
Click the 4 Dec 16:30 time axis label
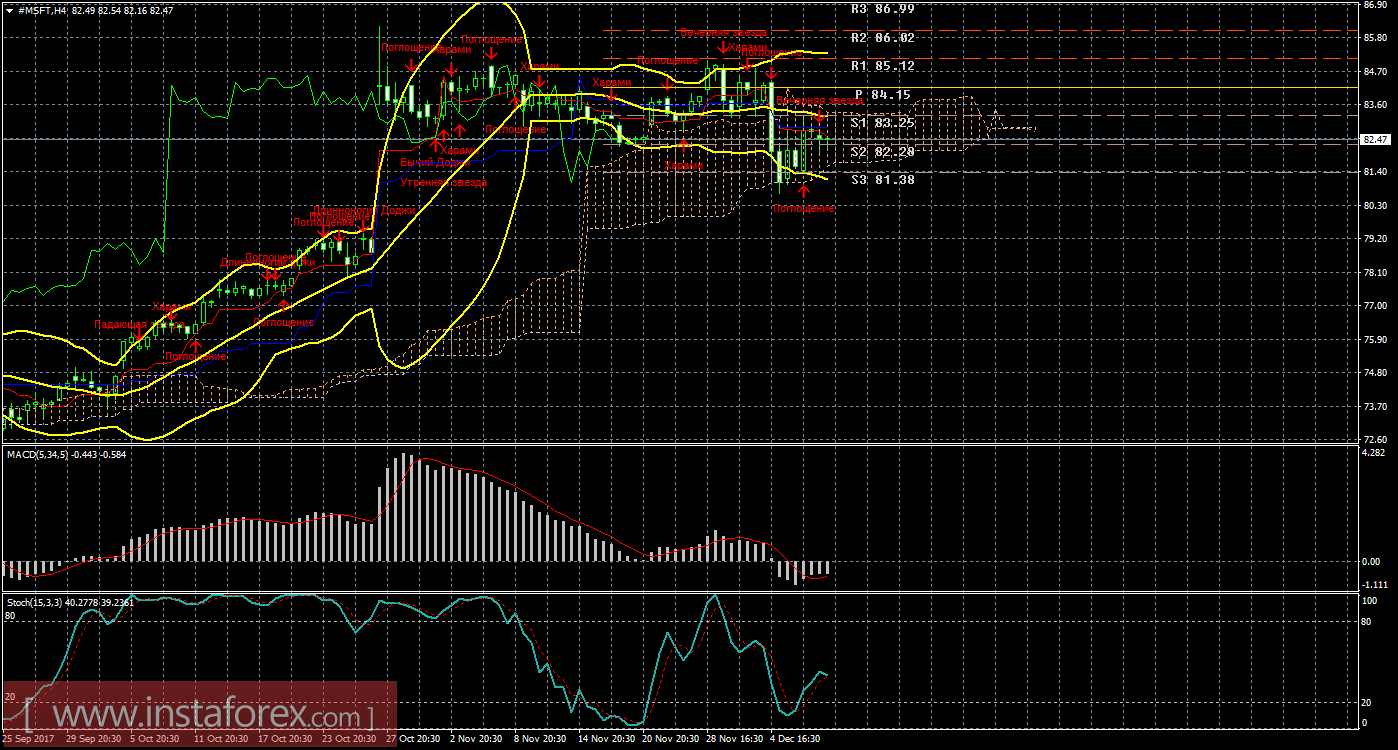[796, 739]
